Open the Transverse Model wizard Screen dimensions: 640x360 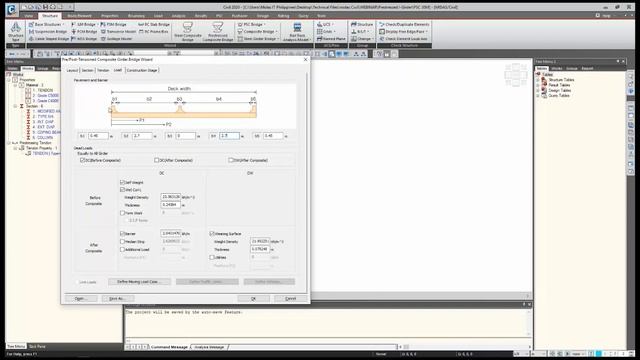tap(118, 31)
